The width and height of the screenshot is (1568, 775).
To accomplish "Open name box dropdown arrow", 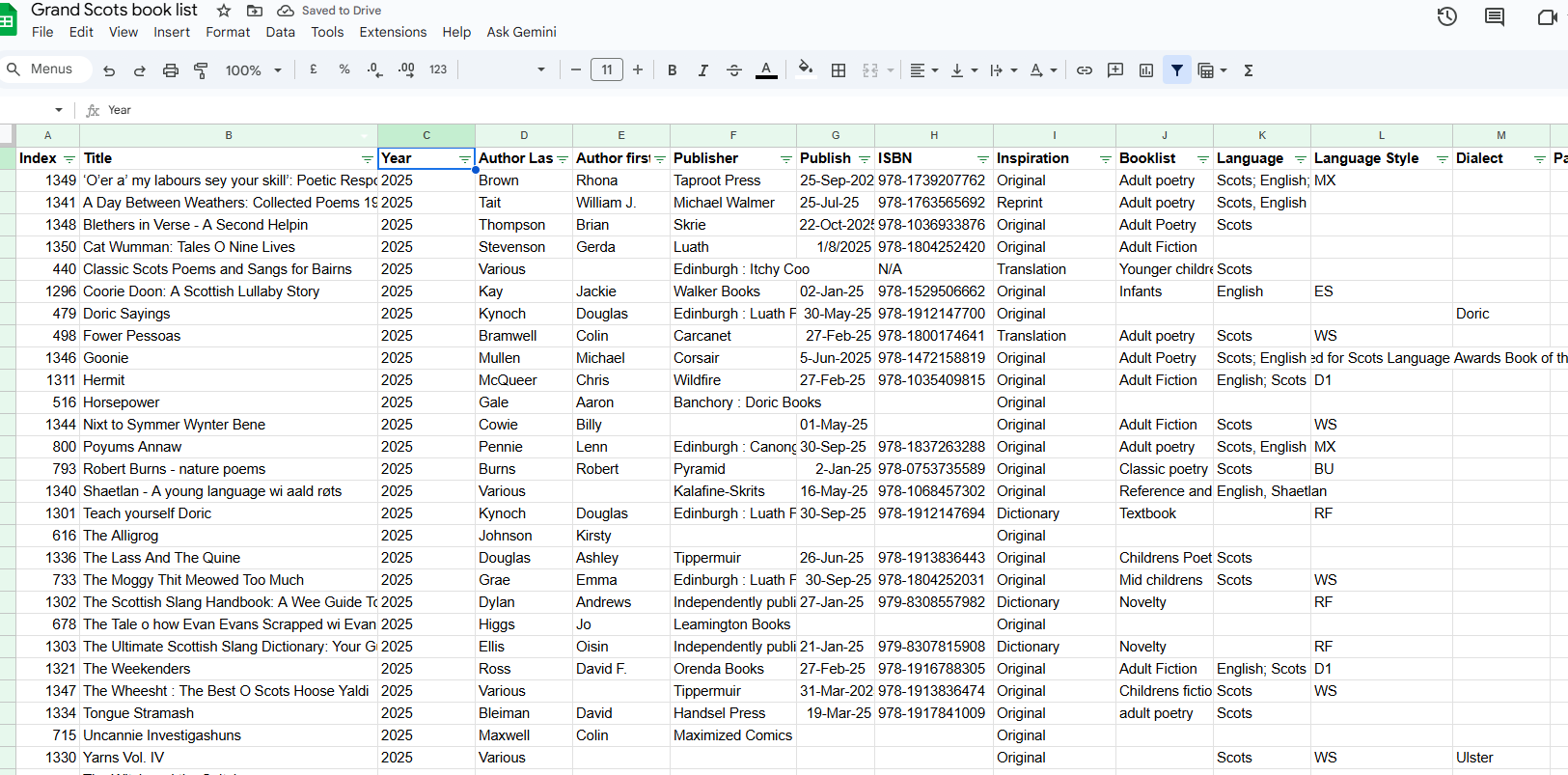I will 59,110.
